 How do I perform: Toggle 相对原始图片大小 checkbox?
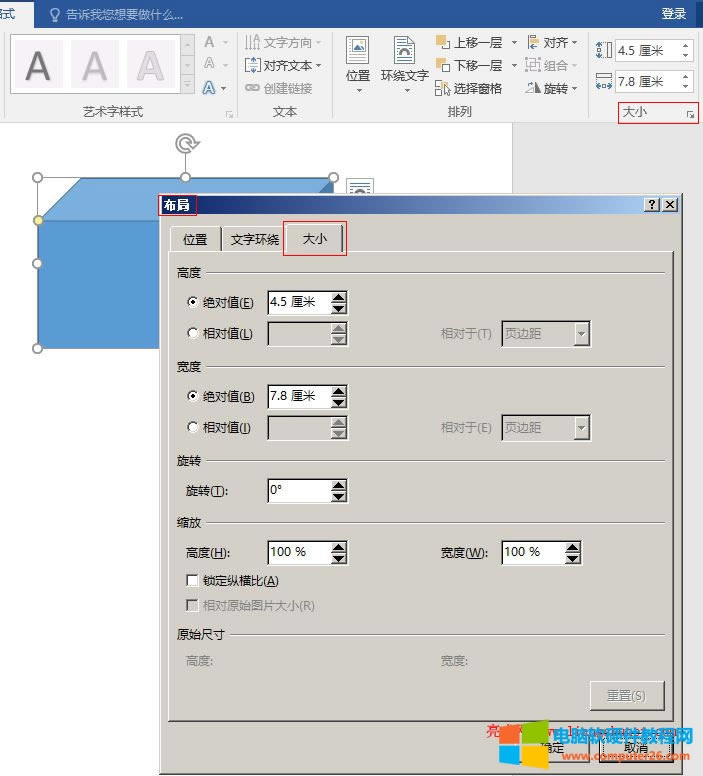click(x=192, y=605)
